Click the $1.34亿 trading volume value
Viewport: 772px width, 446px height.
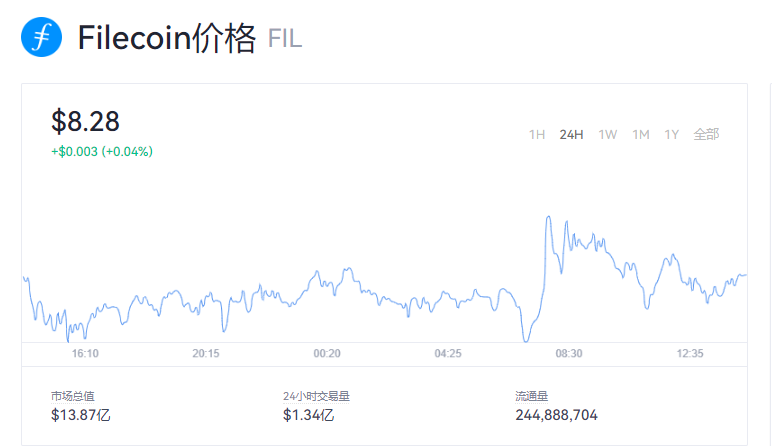(309, 415)
